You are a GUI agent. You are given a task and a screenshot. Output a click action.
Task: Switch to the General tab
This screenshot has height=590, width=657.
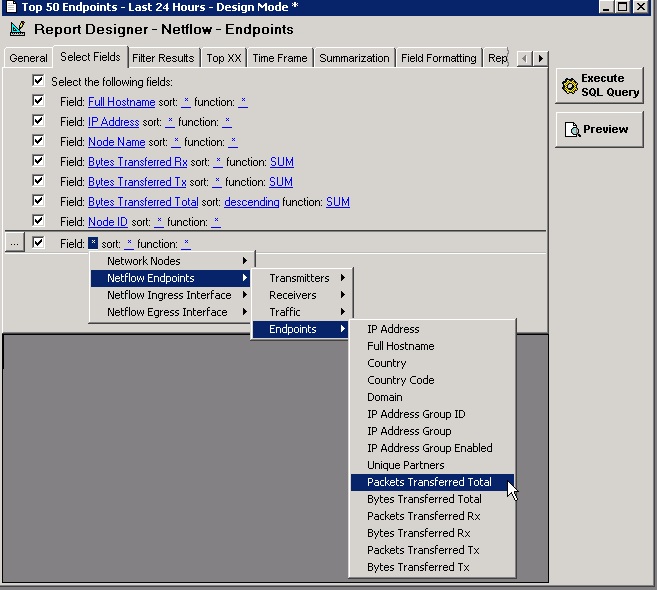pyautogui.click(x=28, y=58)
